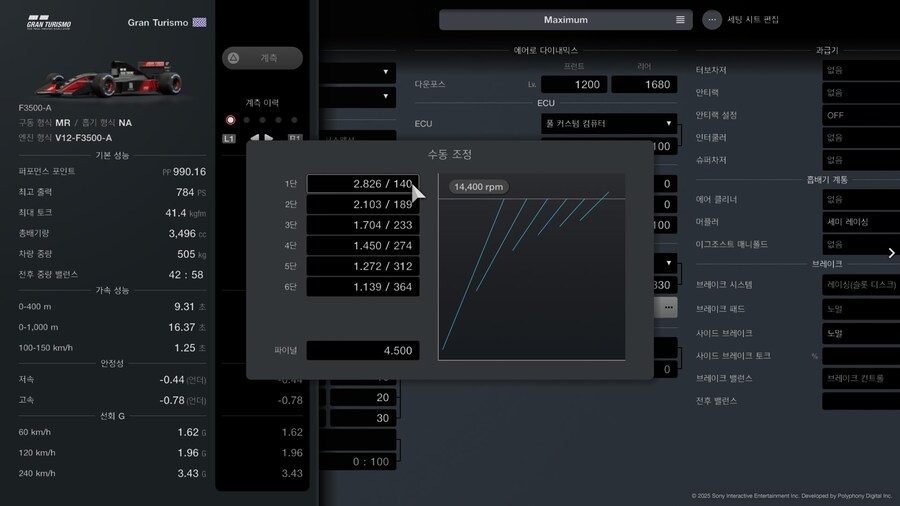900x506 pixels.
Task: Select 6단 gear ratio 1.139 / 364
Action: (363, 287)
